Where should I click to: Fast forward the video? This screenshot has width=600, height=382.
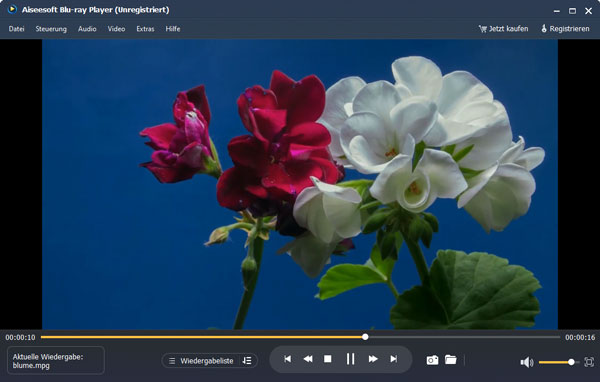(x=373, y=359)
